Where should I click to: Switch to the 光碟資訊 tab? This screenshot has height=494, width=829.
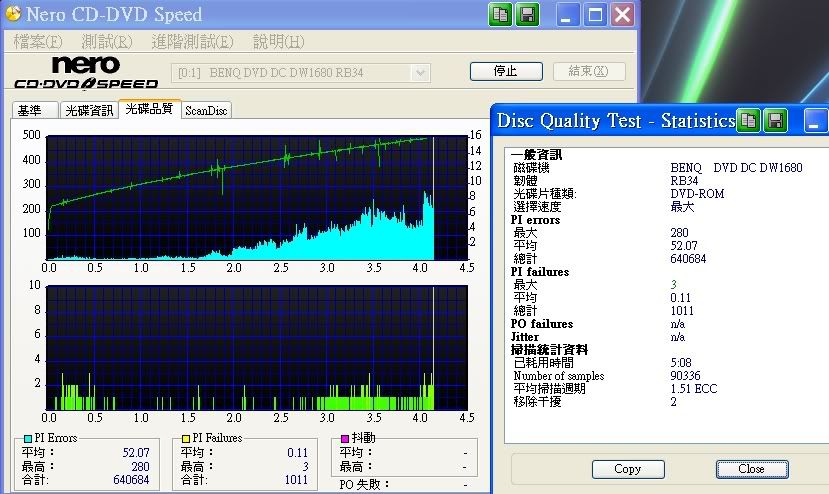(x=89, y=110)
